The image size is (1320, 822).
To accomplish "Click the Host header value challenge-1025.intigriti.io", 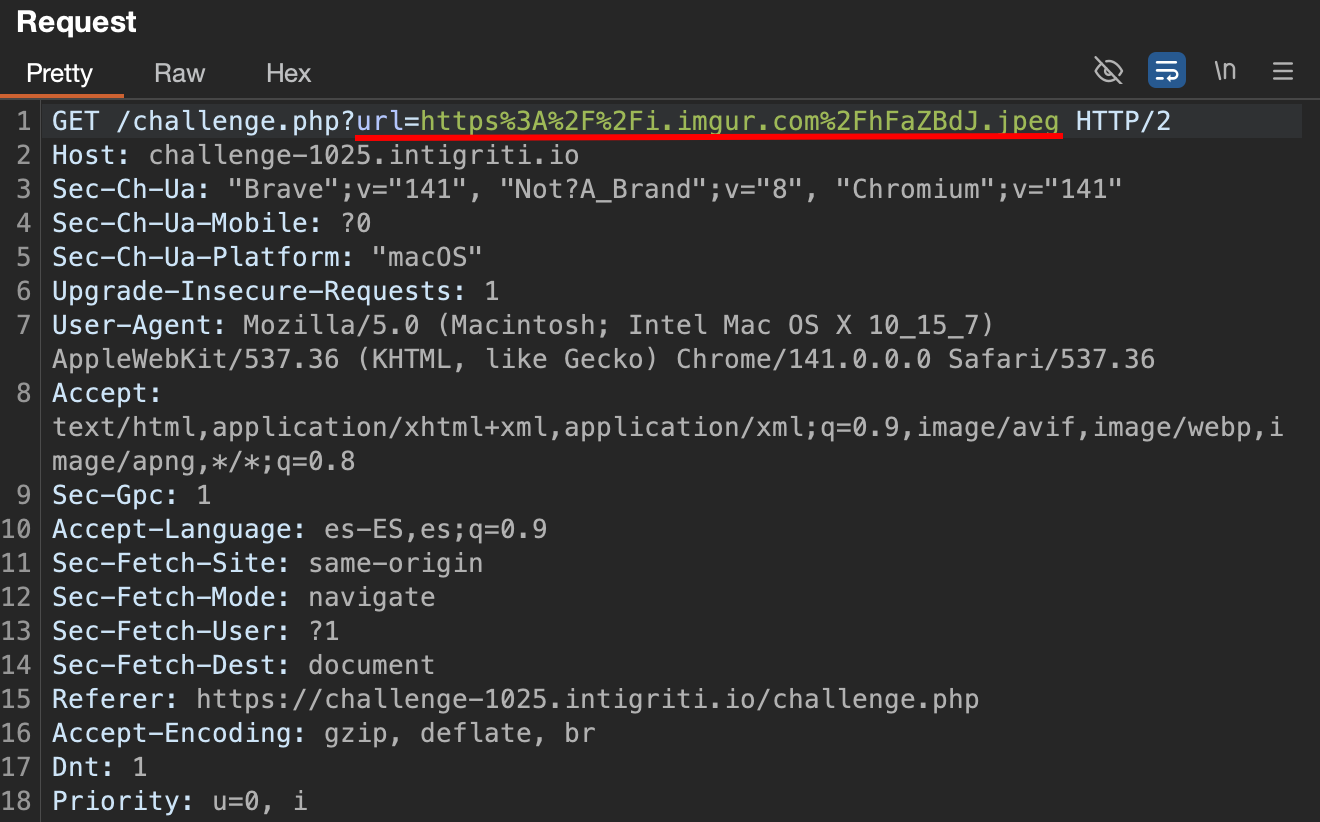I will 363,156.
